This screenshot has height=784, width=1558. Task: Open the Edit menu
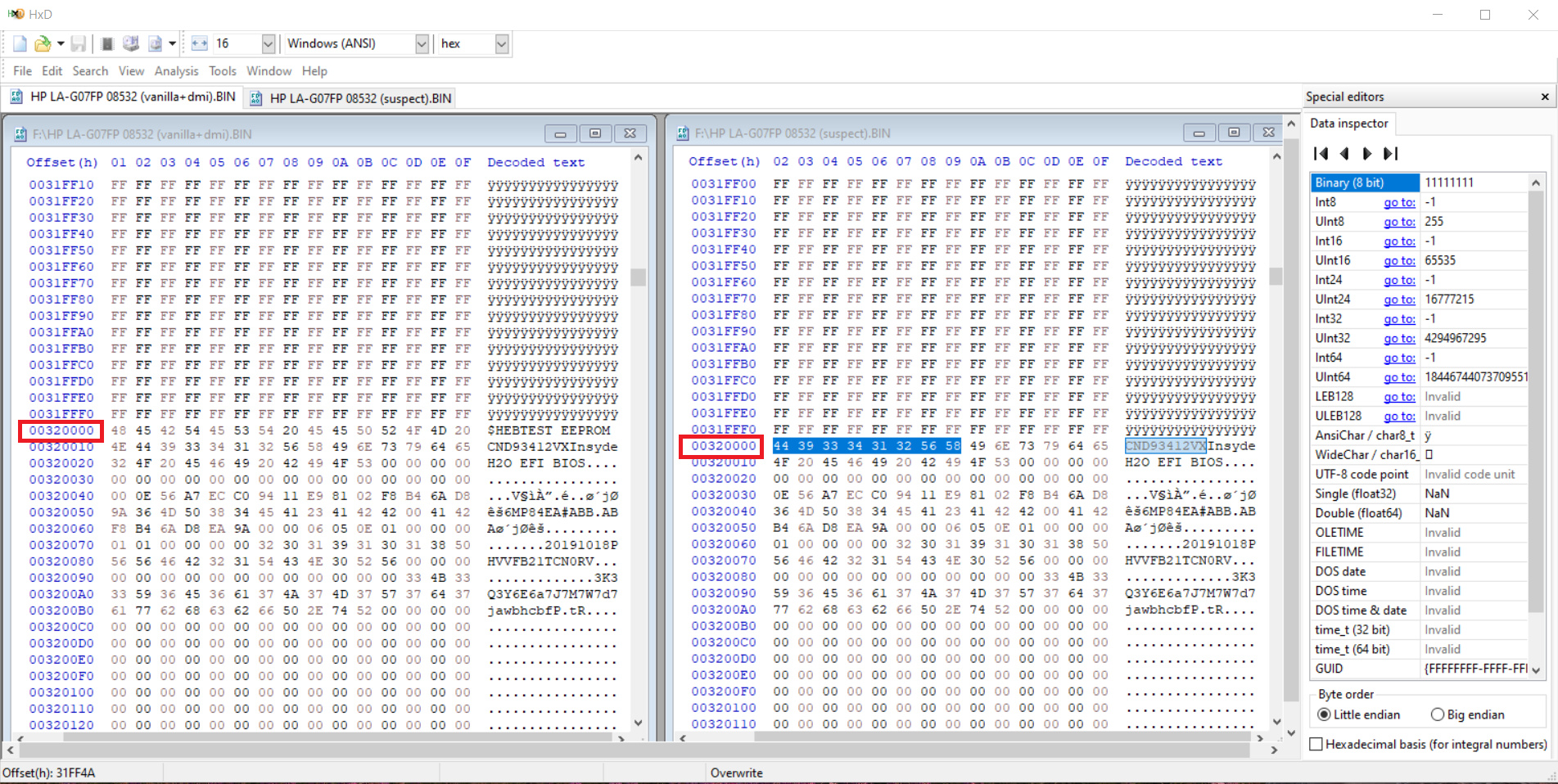click(52, 71)
